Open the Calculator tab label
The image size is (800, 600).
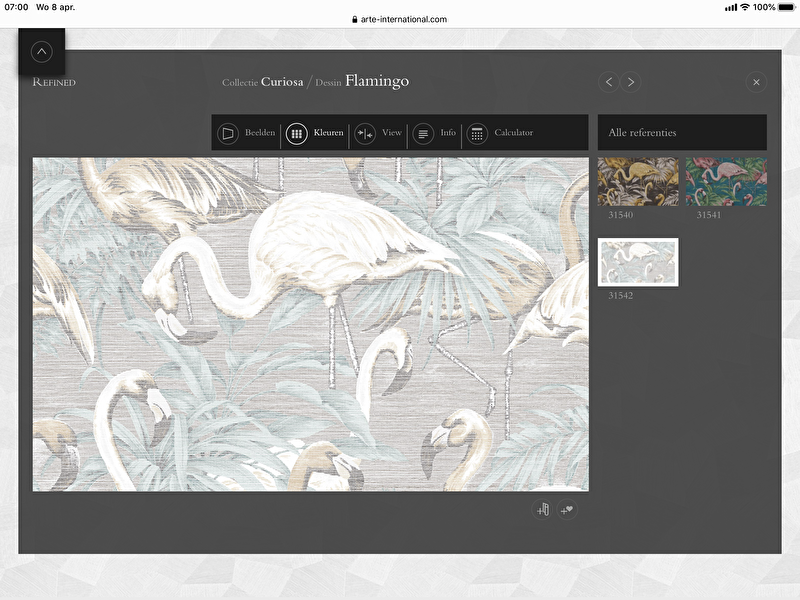(x=514, y=133)
